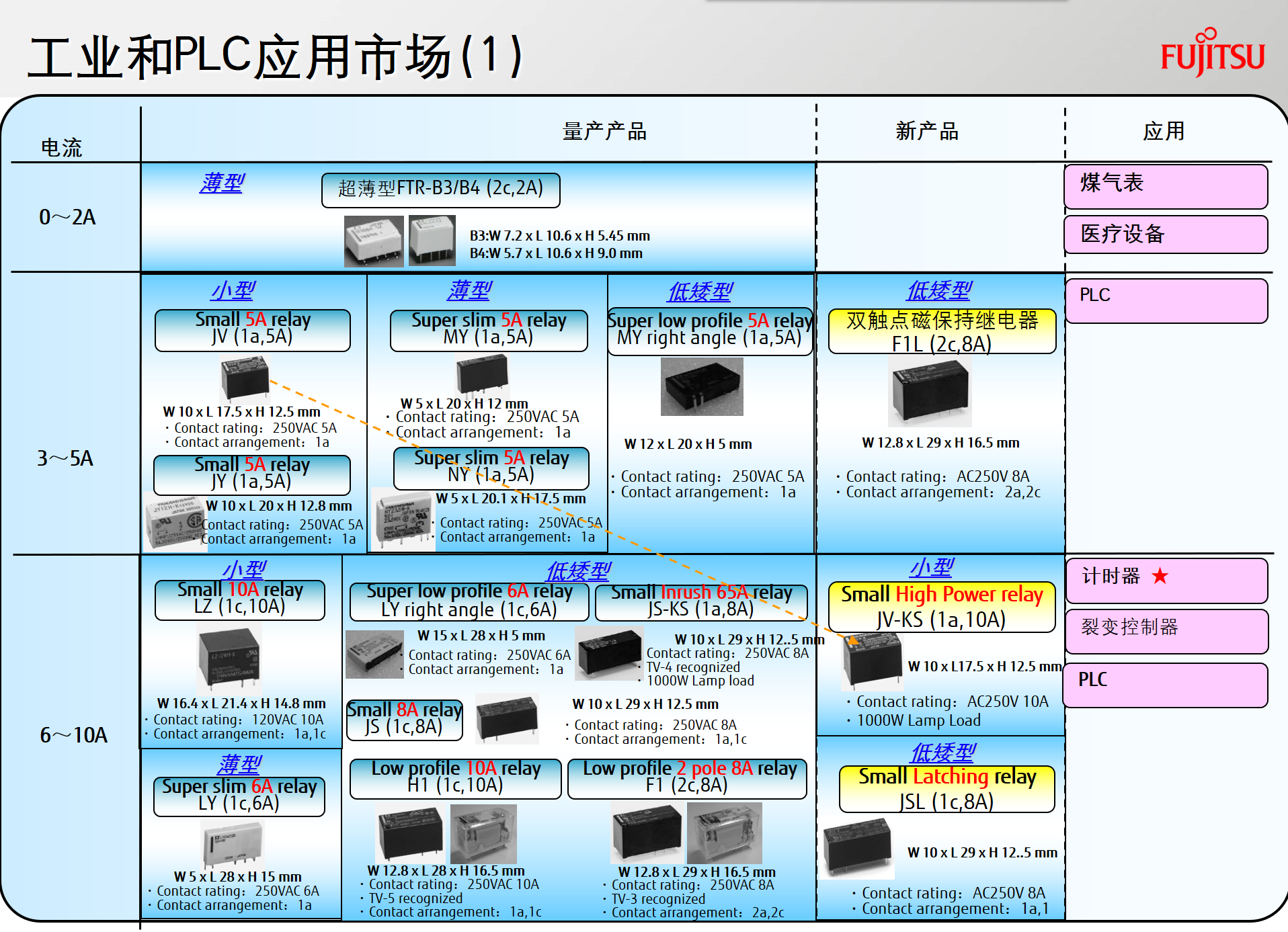Select the Small 5A relay JY box
The height and width of the screenshot is (932, 1288).
pyautogui.click(x=252, y=475)
